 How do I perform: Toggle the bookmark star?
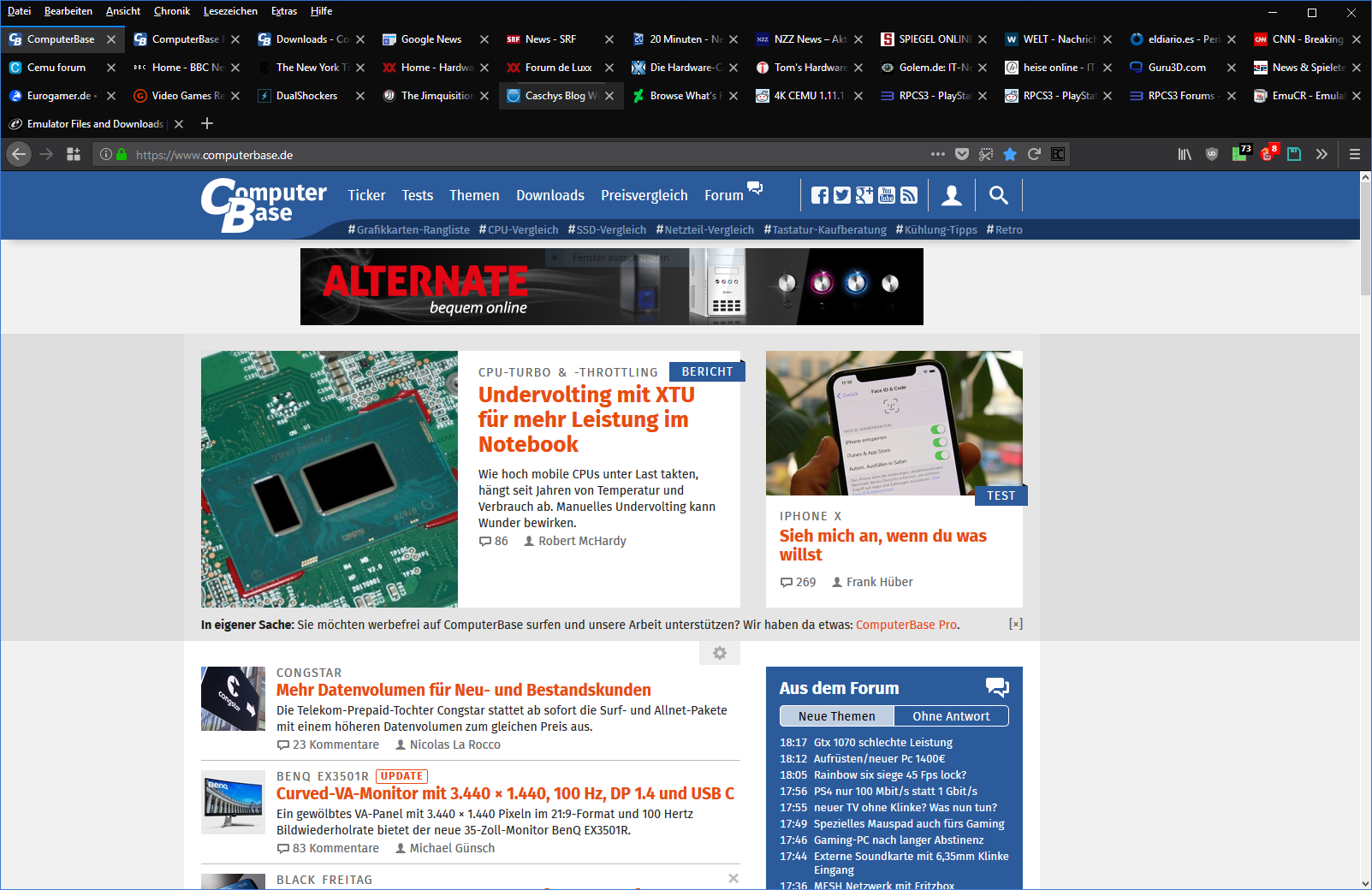(x=1010, y=154)
